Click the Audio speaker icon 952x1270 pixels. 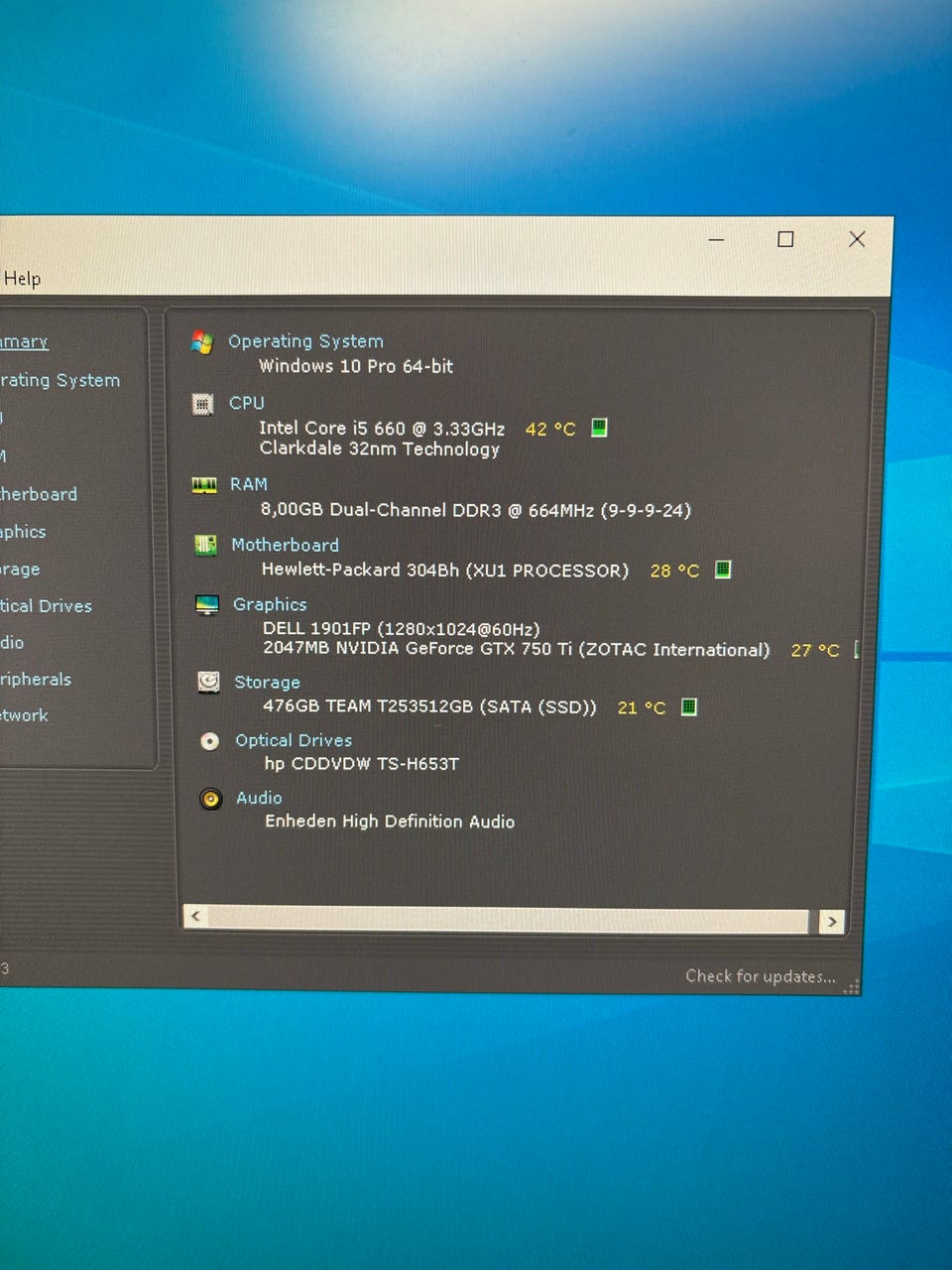tap(210, 799)
